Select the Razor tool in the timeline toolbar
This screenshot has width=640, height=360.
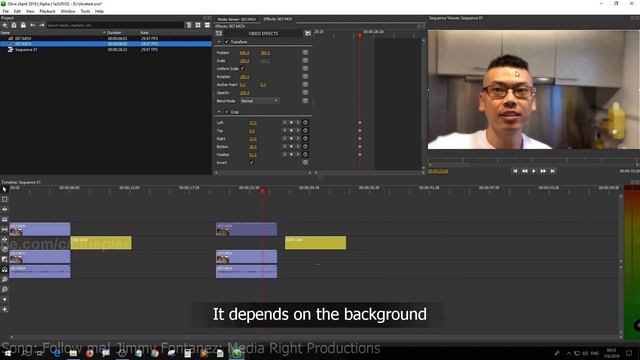tap(4, 229)
